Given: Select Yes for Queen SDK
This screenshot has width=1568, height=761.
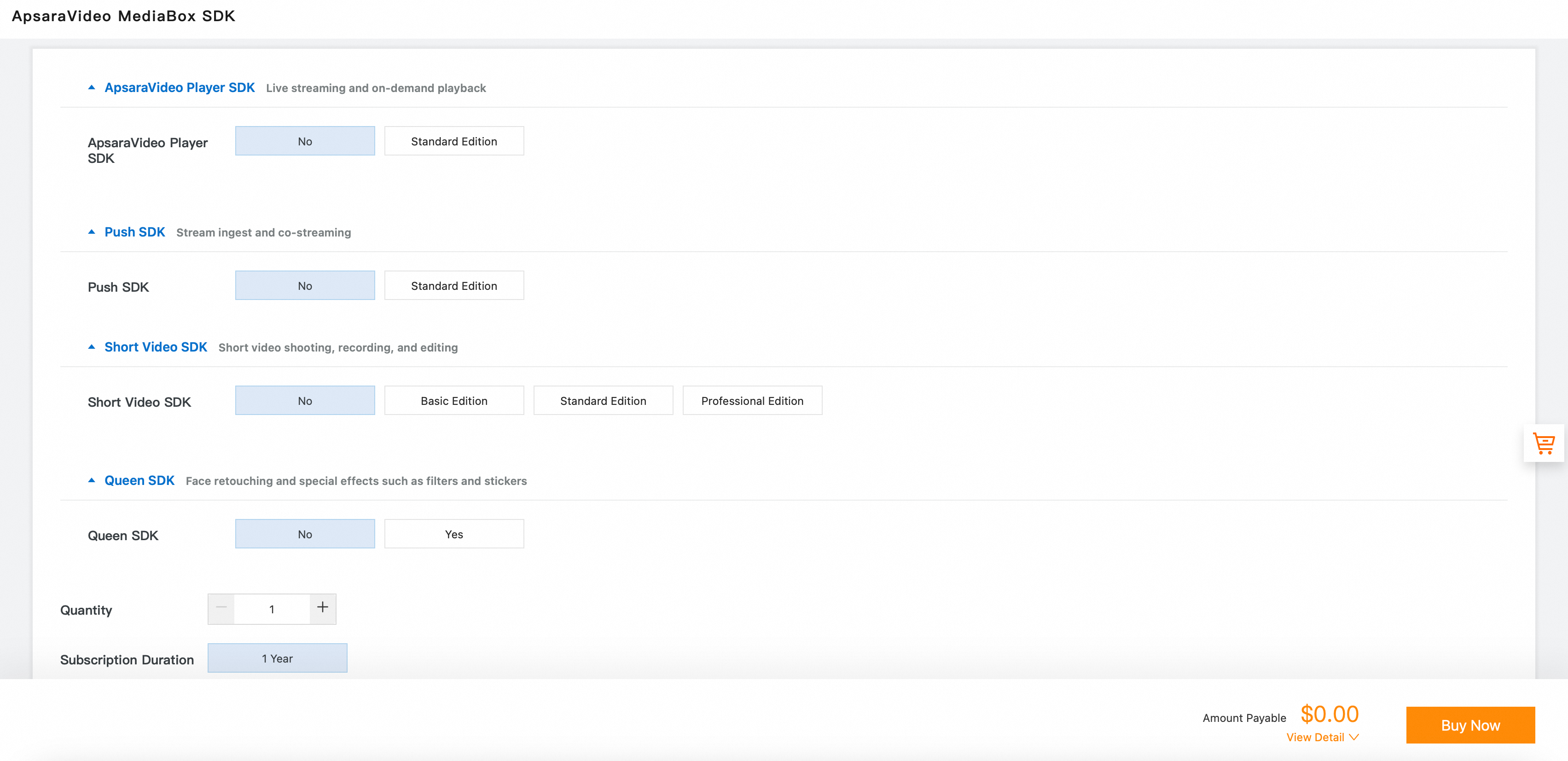Looking at the screenshot, I should point(454,534).
